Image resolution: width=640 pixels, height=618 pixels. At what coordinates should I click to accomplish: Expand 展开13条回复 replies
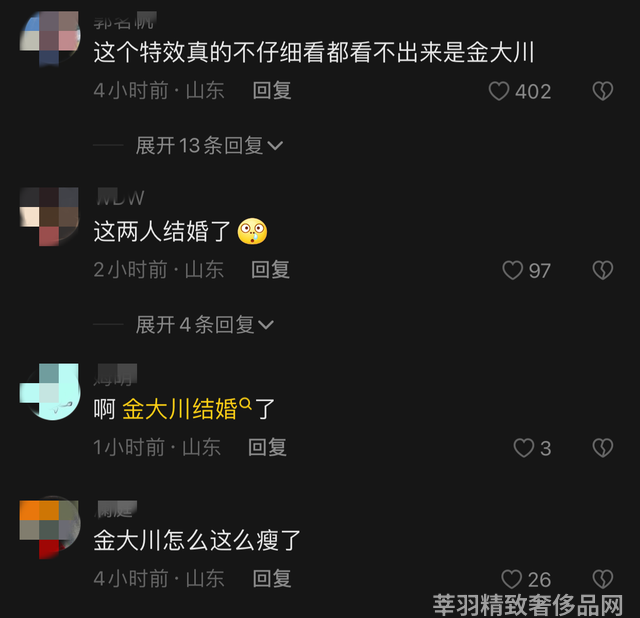(209, 145)
